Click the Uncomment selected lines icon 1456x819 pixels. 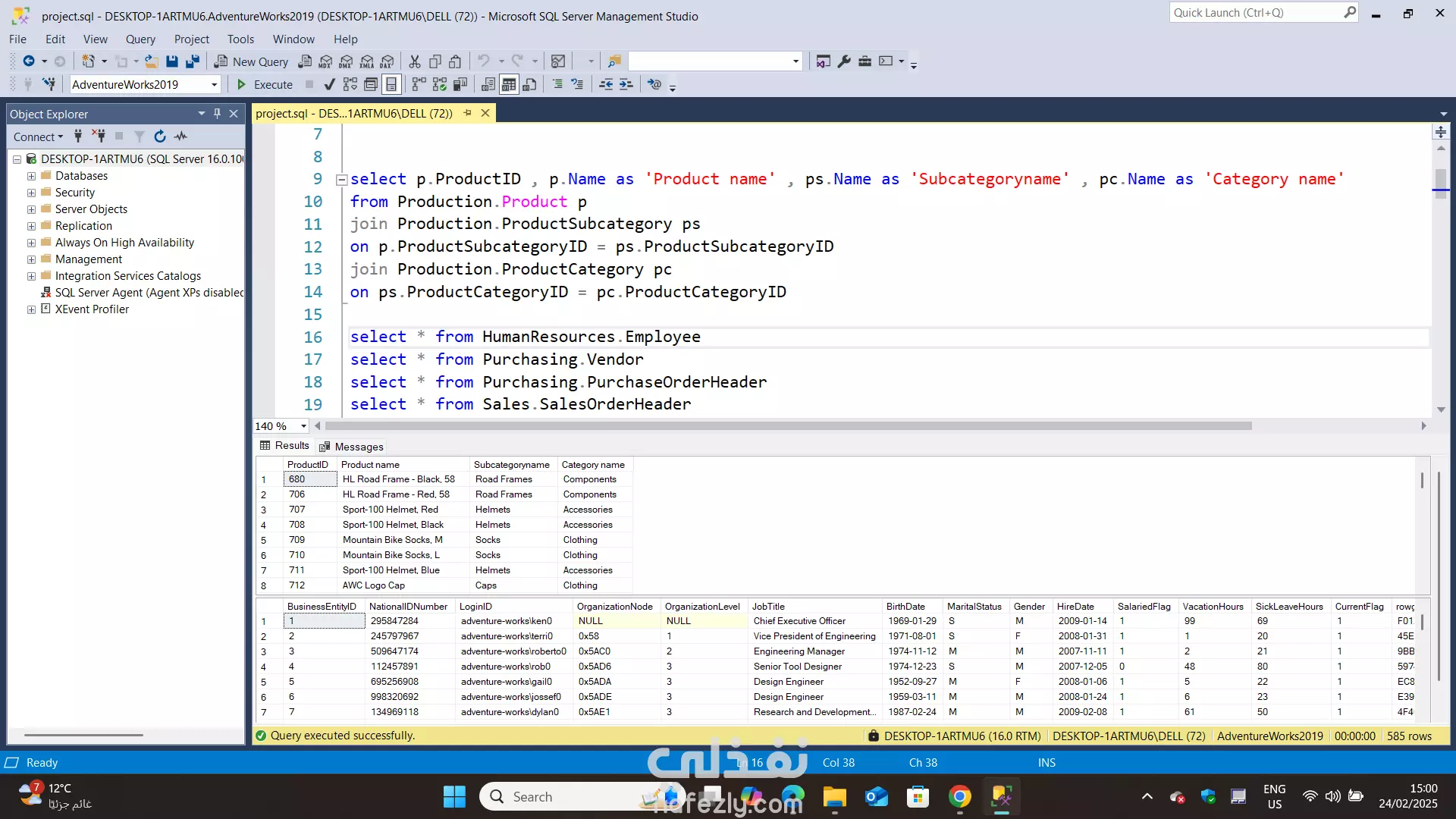[578, 84]
